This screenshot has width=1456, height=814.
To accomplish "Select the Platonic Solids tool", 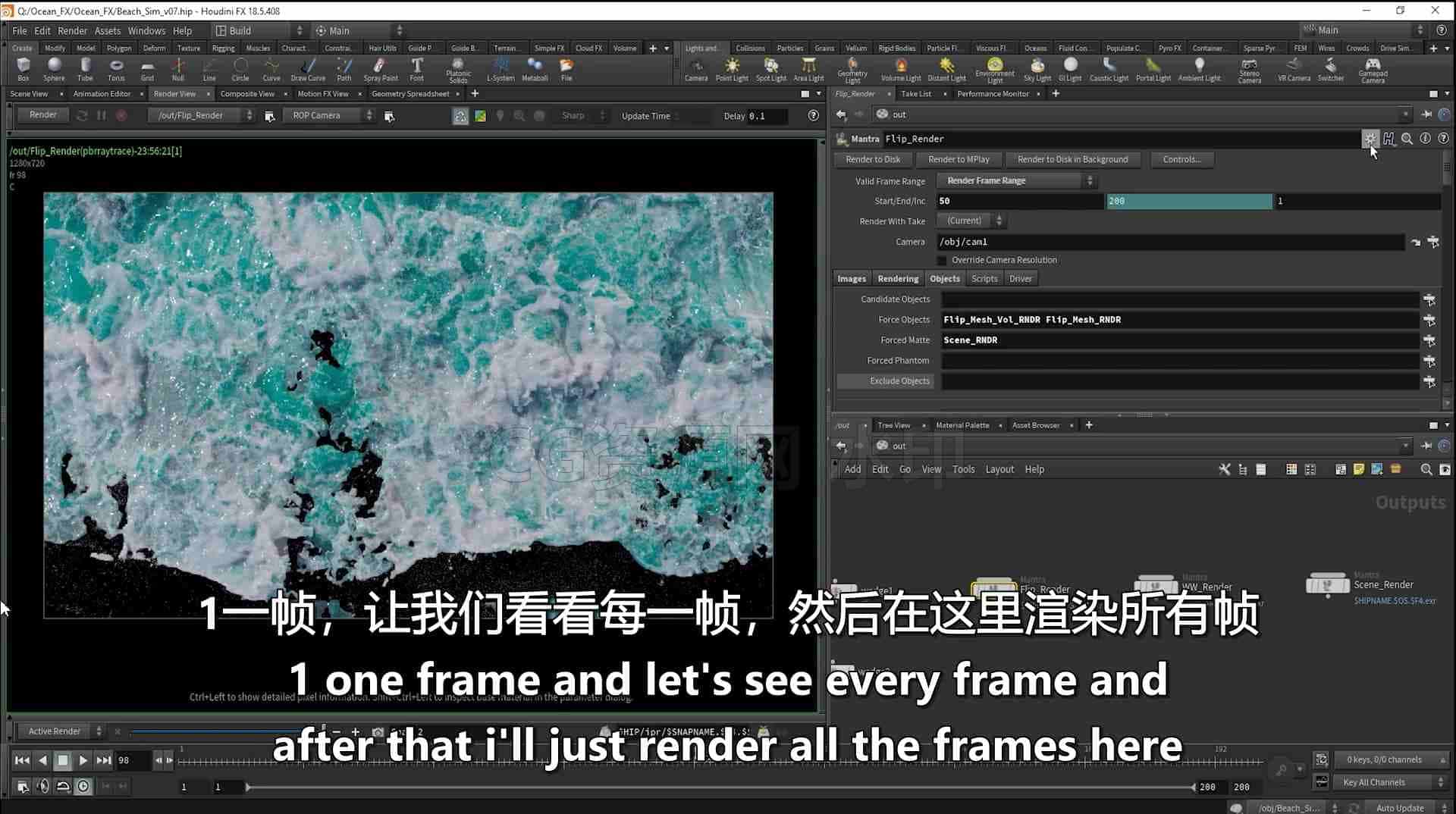I will (458, 70).
